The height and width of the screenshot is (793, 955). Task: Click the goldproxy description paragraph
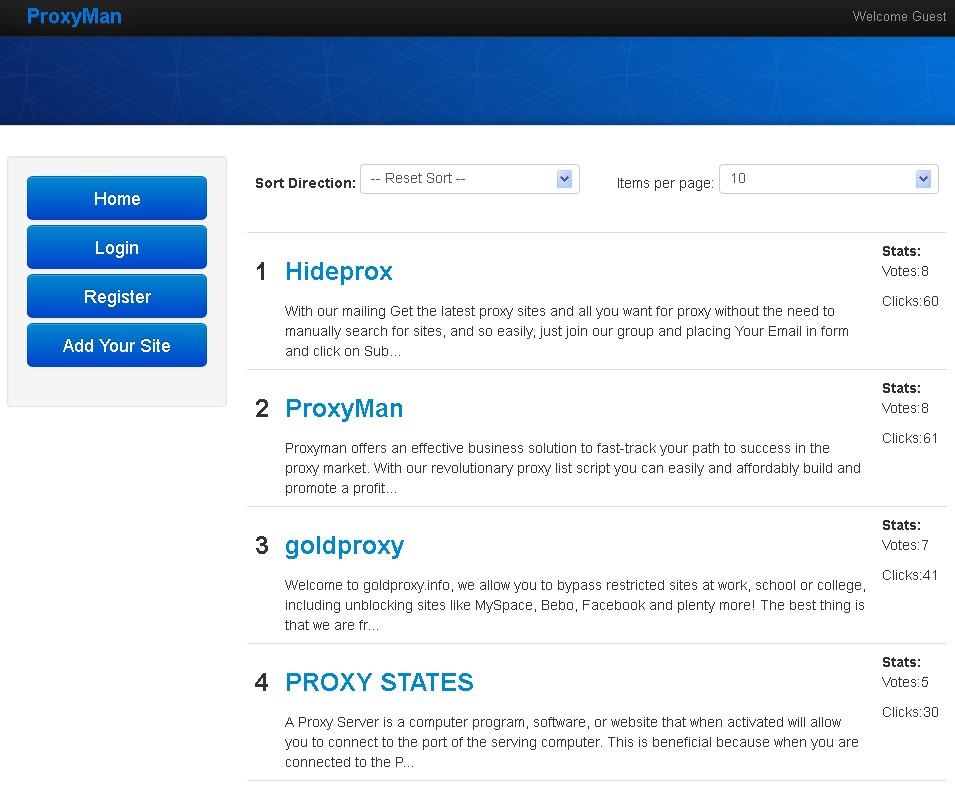pos(575,605)
